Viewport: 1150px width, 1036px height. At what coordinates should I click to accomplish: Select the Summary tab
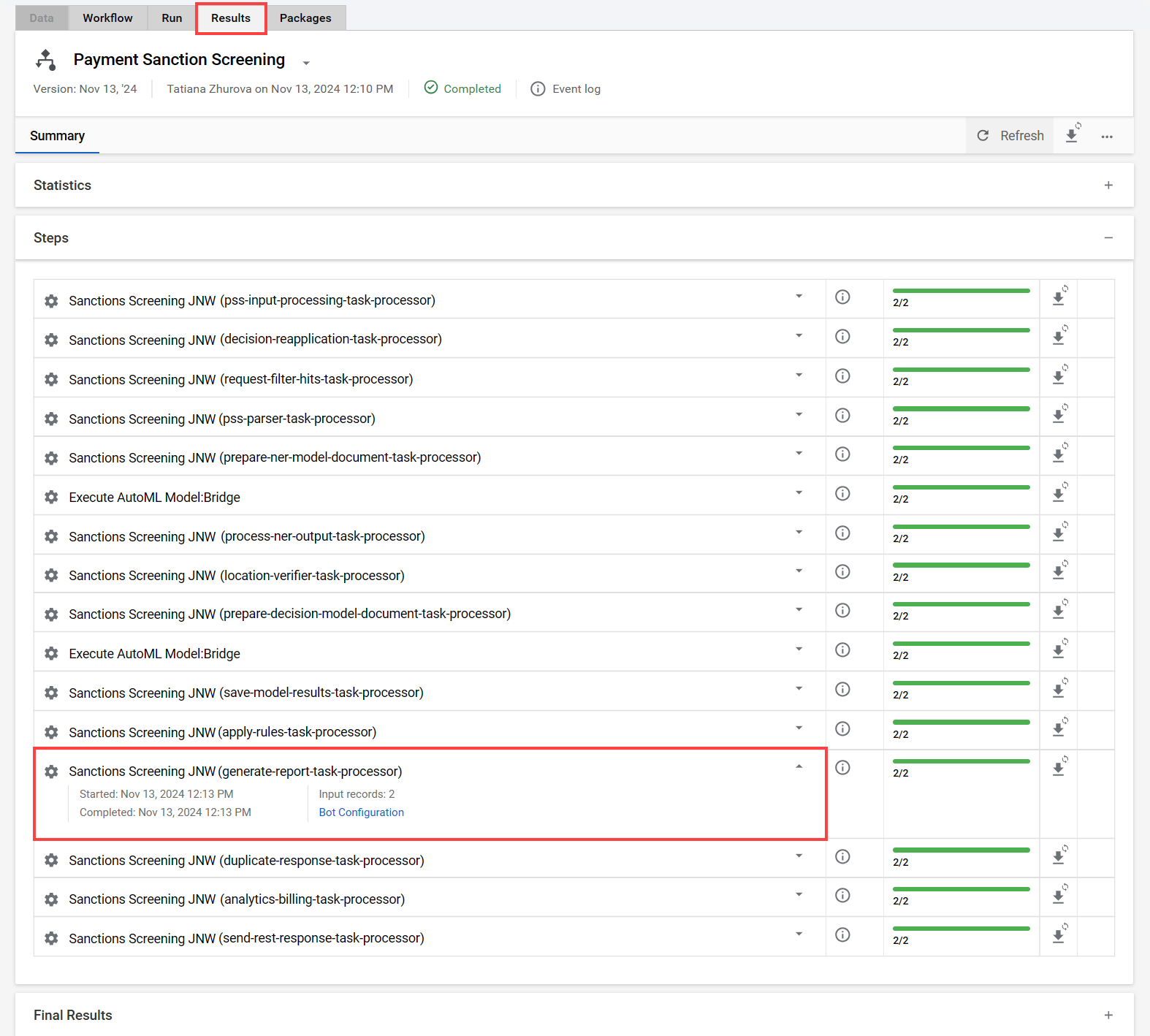coord(57,136)
